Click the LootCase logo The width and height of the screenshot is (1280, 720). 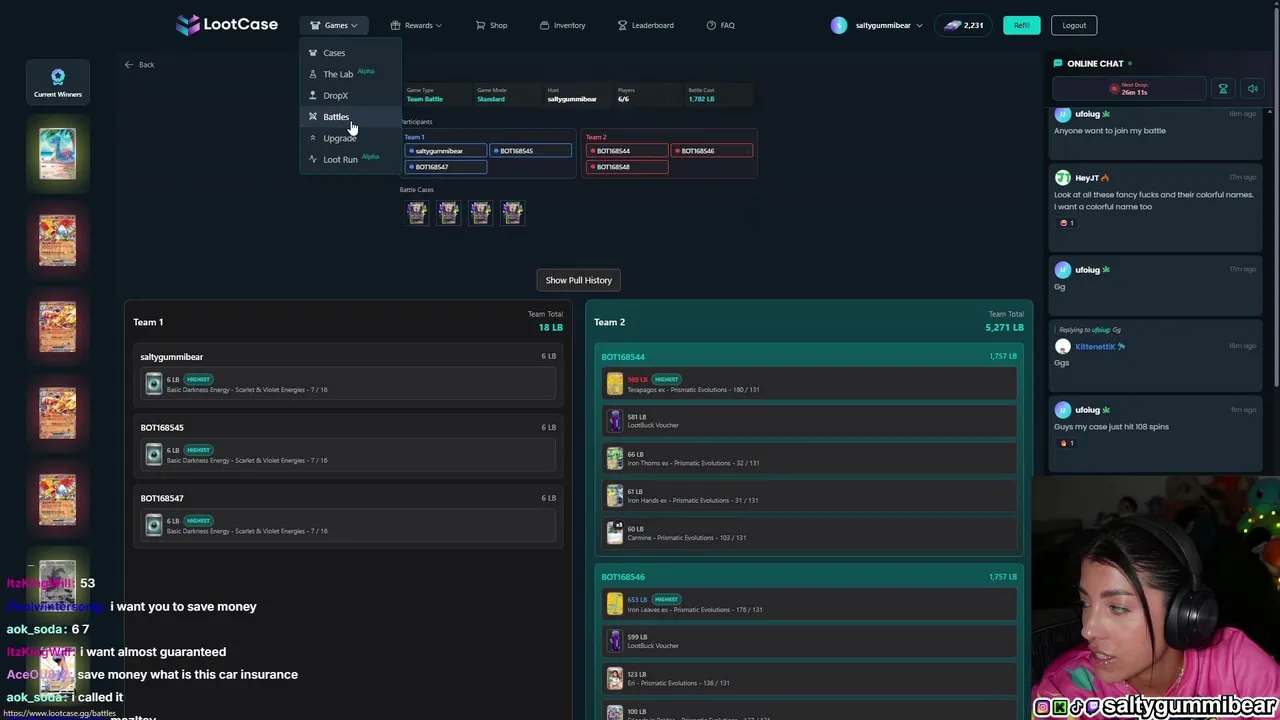pyautogui.click(x=227, y=25)
